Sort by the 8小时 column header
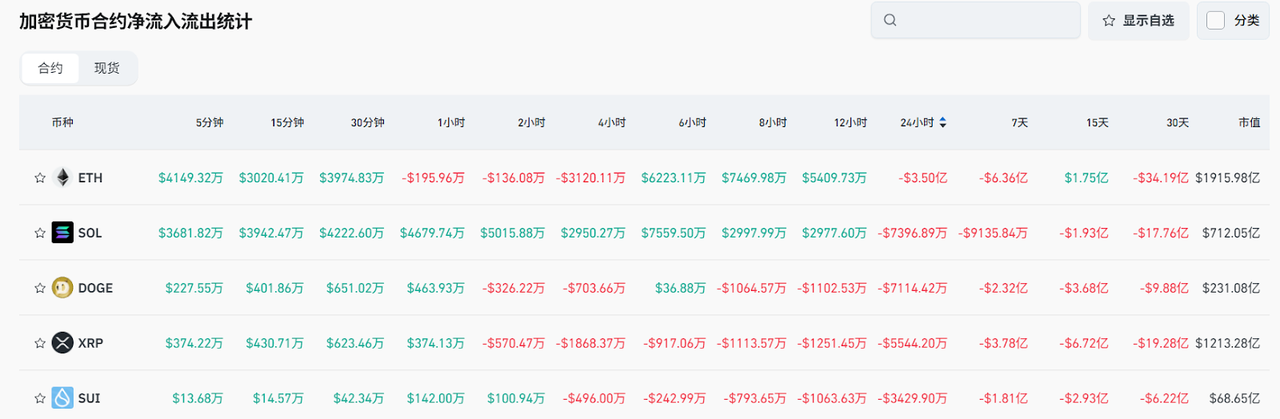The width and height of the screenshot is (1280, 419). 773,123
